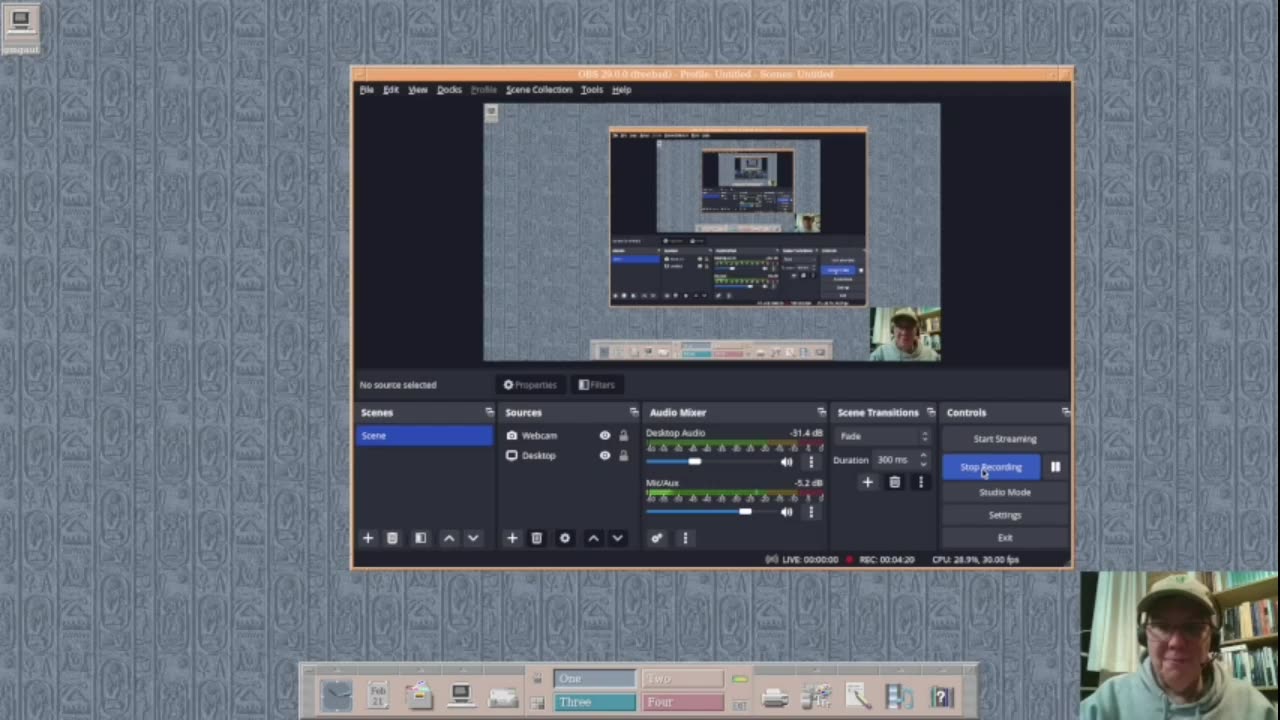Viewport: 1280px width, 720px height.
Task: Open source properties gear icon
Action: [x=564, y=538]
